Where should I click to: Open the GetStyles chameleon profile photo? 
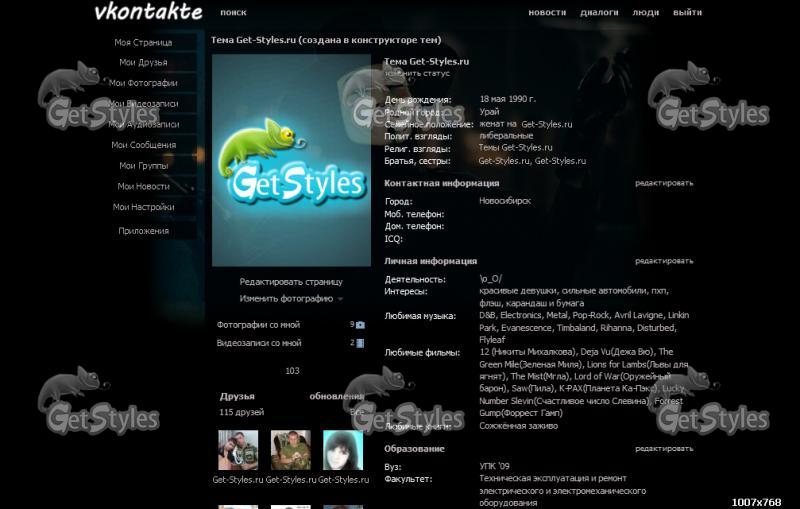click(291, 160)
